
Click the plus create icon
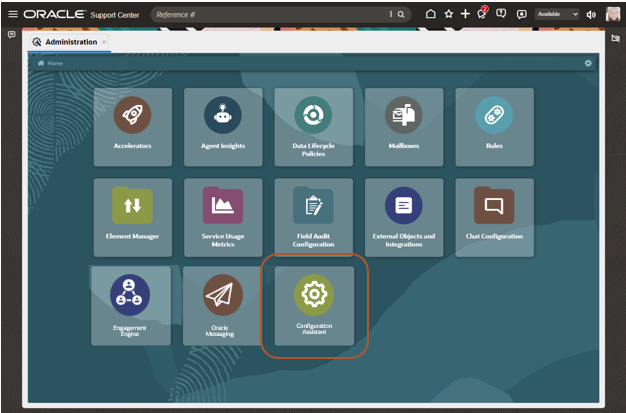point(465,14)
